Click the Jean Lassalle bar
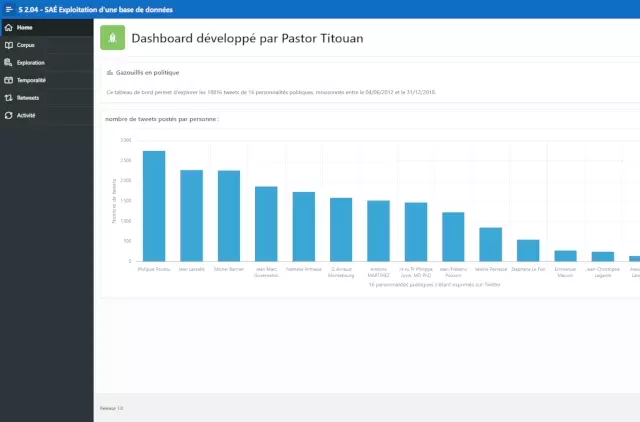This screenshot has height=422, width=640. tap(191, 216)
